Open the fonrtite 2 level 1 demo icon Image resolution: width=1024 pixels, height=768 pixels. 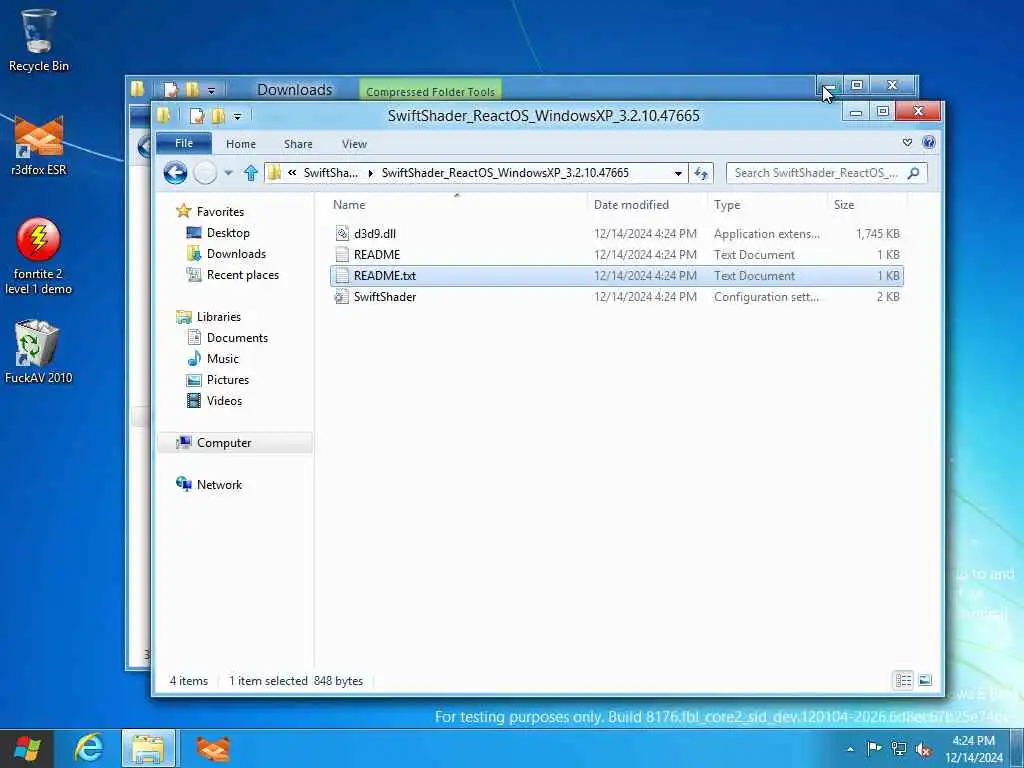[39, 256]
